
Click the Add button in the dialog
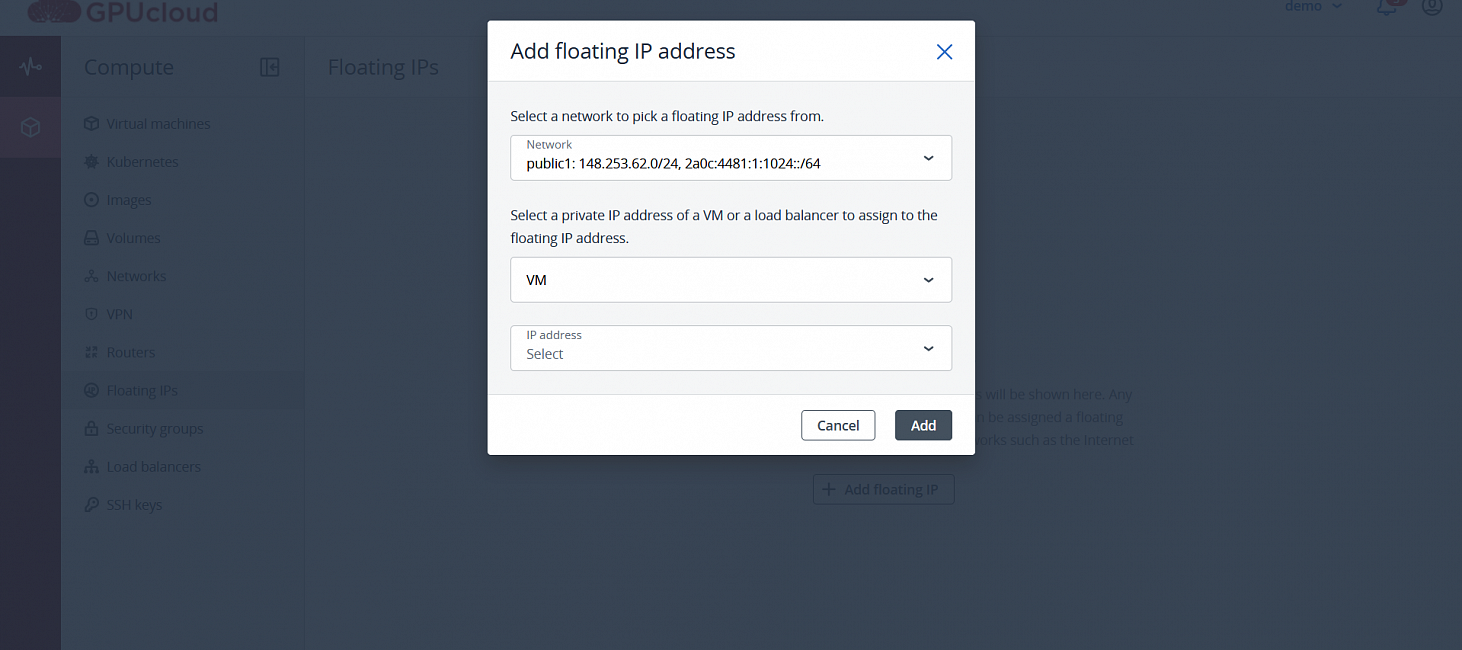point(923,425)
